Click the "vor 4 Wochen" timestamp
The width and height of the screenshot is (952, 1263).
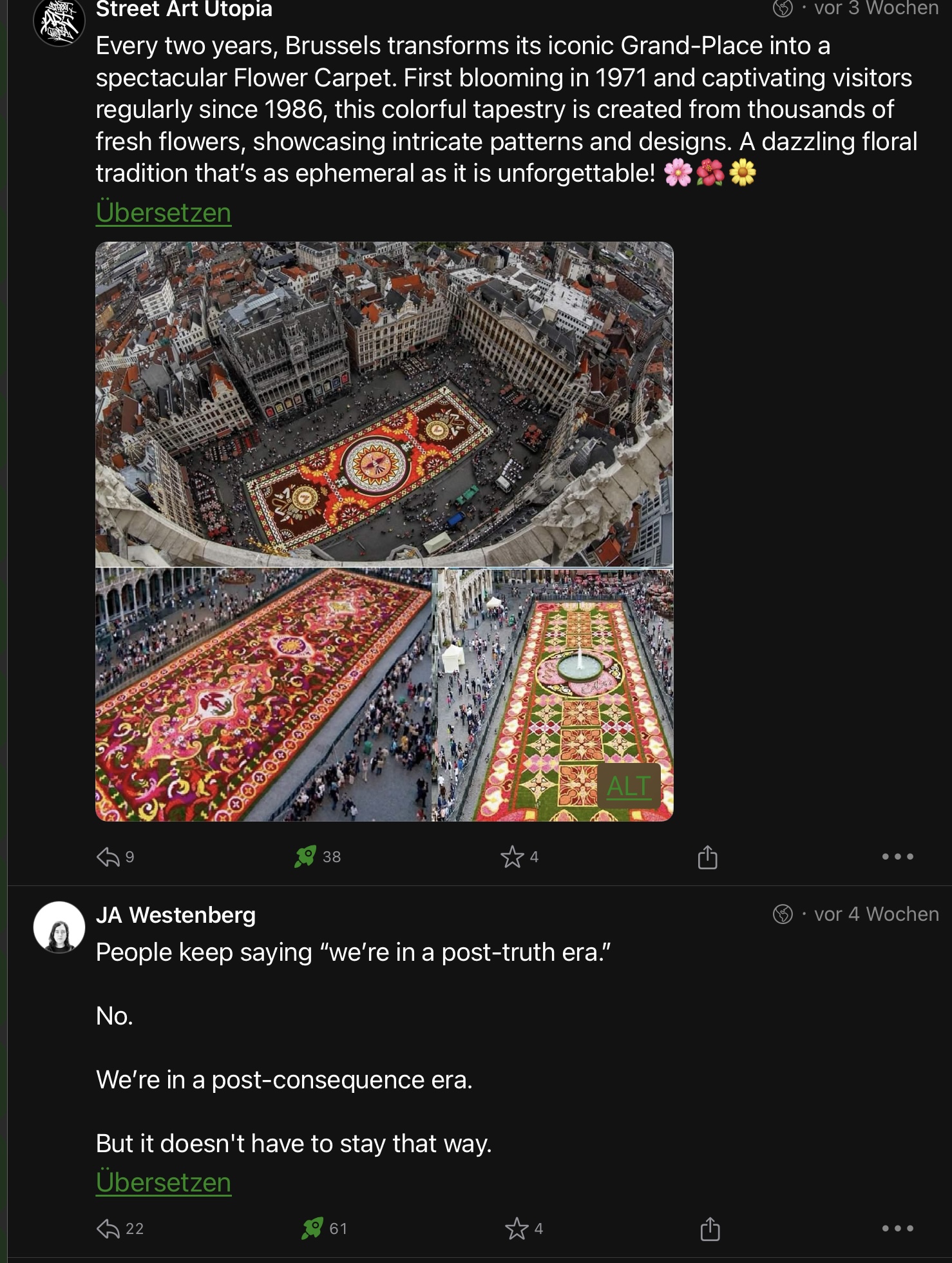pos(876,914)
